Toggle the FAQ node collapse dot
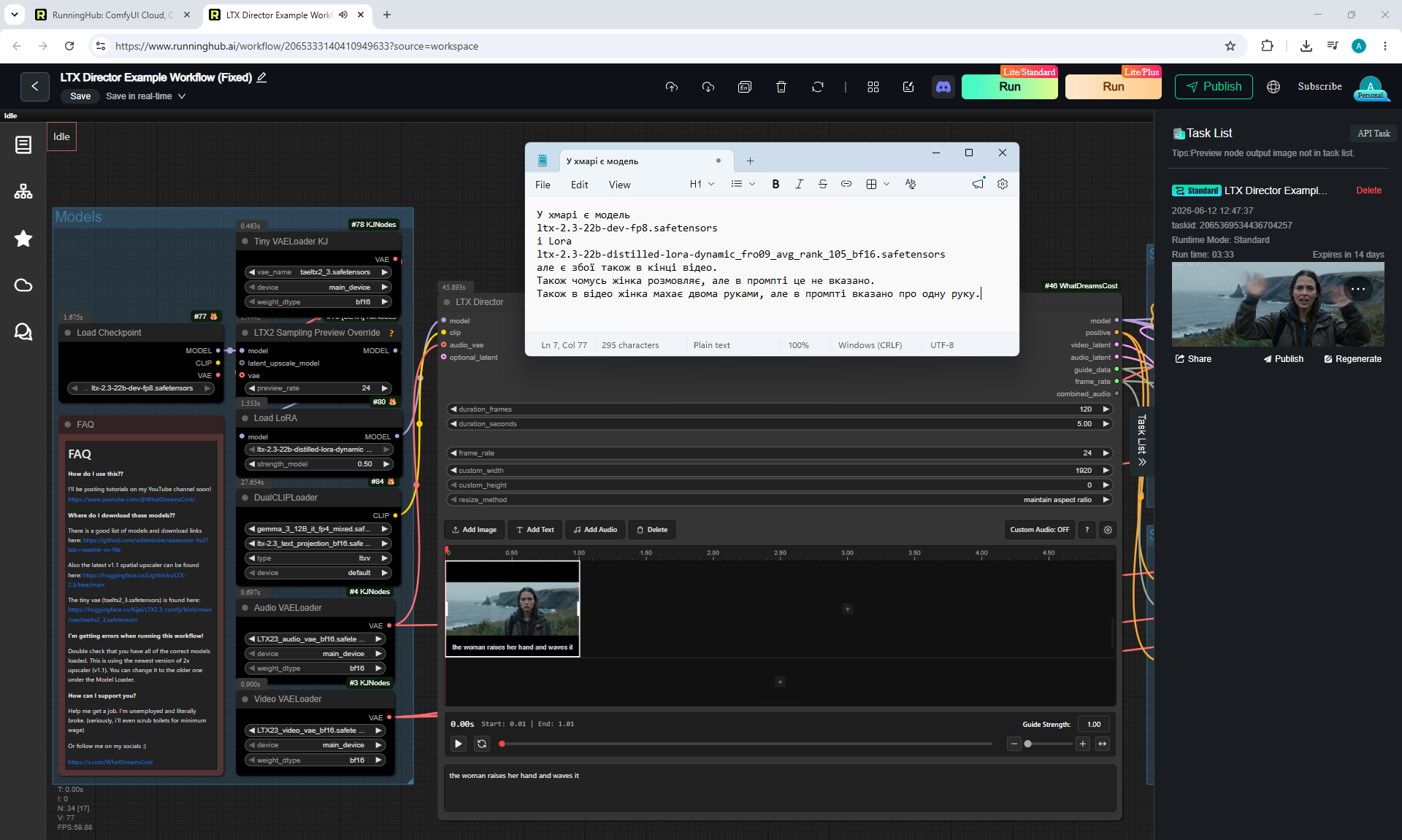 (x=69, y=425)
